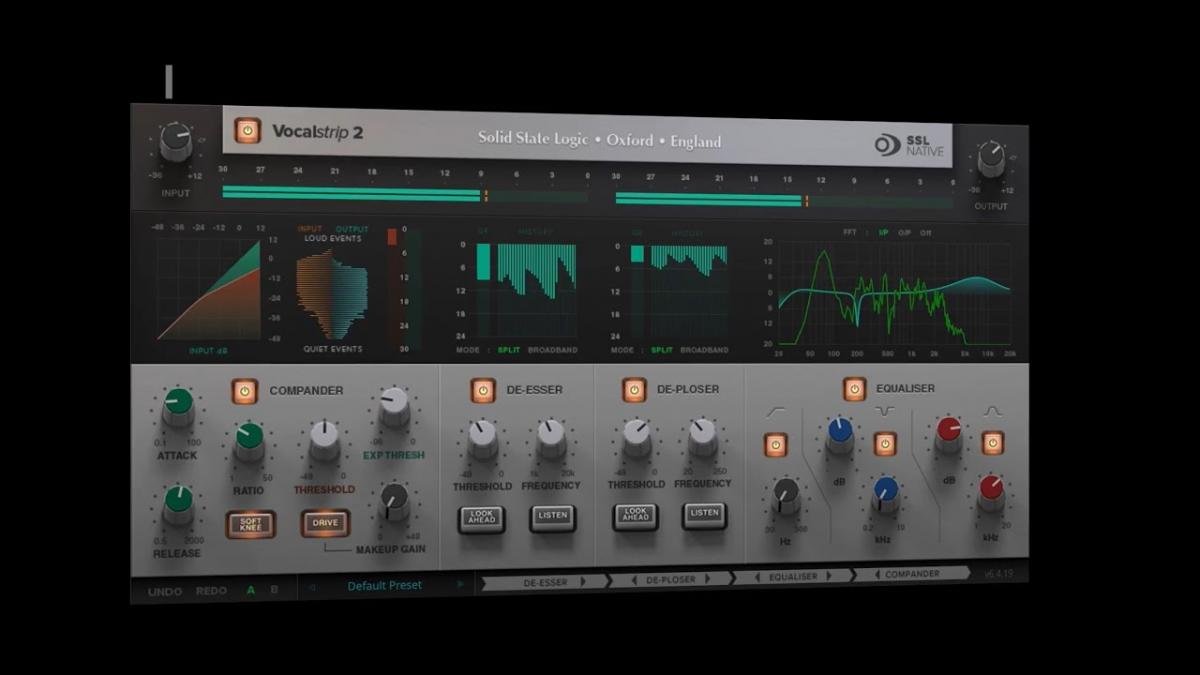Enable De-Esser LOOK AHEAD
The height and width of the screenshot is (675, 1200).
pyautogui.click(x=482, y=519)
